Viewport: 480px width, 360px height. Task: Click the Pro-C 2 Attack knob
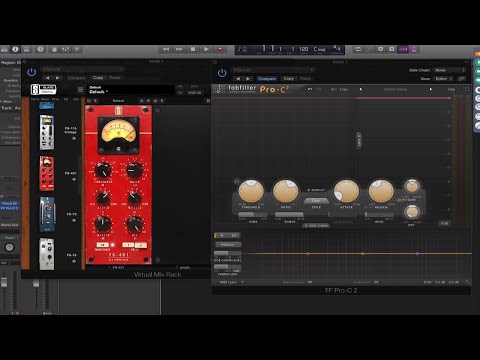(346, 191)
